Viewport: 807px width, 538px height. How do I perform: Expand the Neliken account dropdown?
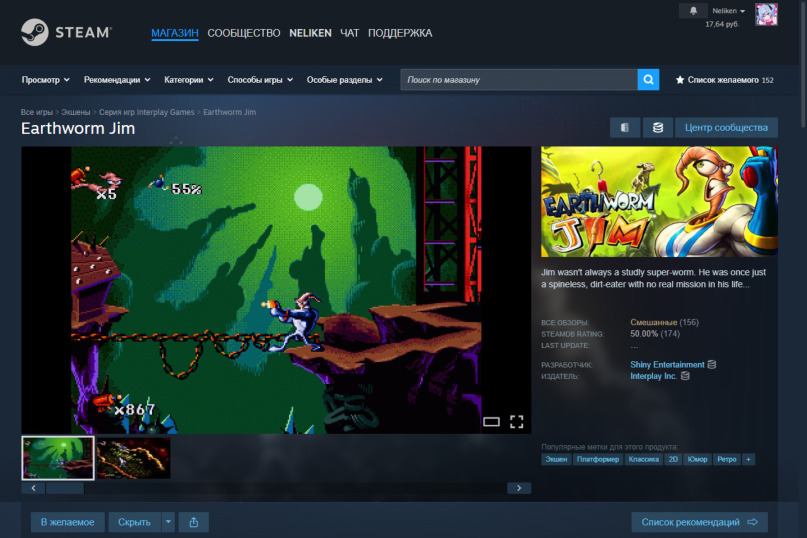tap(728, 11)
